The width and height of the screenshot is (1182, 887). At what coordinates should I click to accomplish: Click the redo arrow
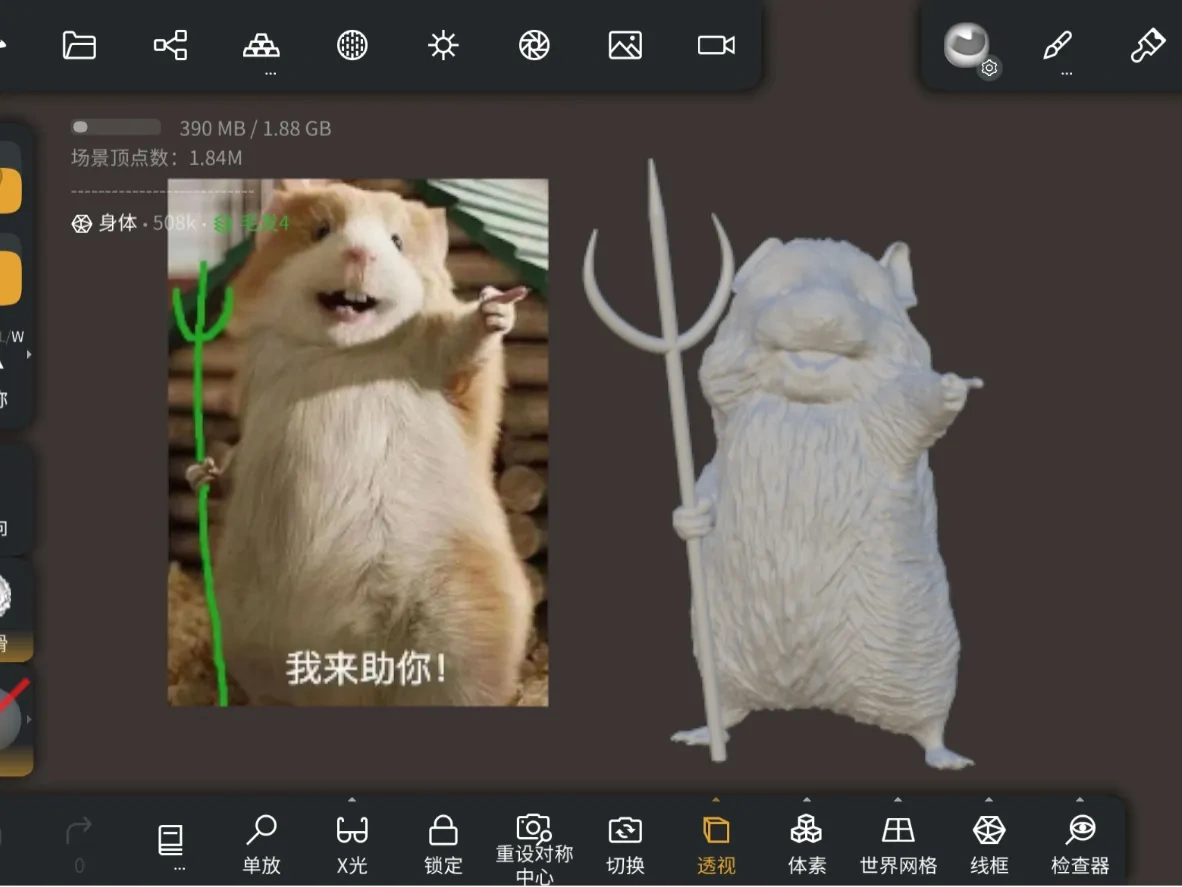(x=79, y=830)
